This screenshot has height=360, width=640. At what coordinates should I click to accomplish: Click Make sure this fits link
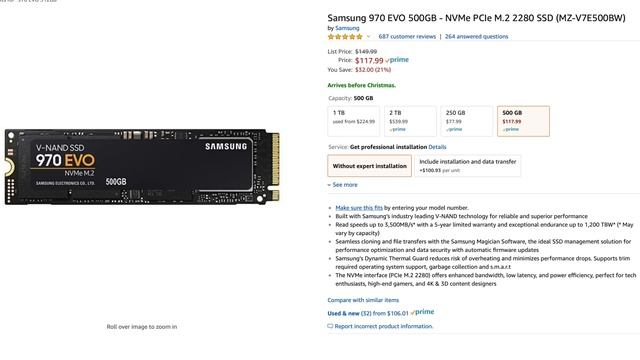(x=359, y=208)
